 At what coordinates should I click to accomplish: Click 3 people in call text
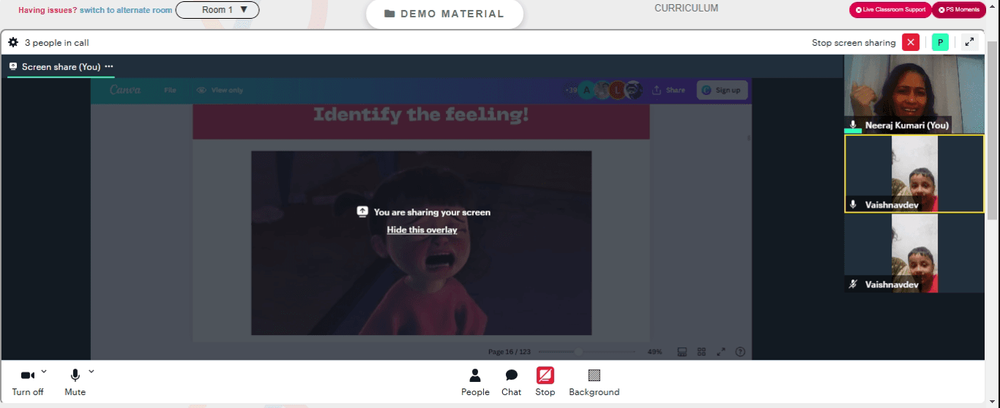pos(57,43)
